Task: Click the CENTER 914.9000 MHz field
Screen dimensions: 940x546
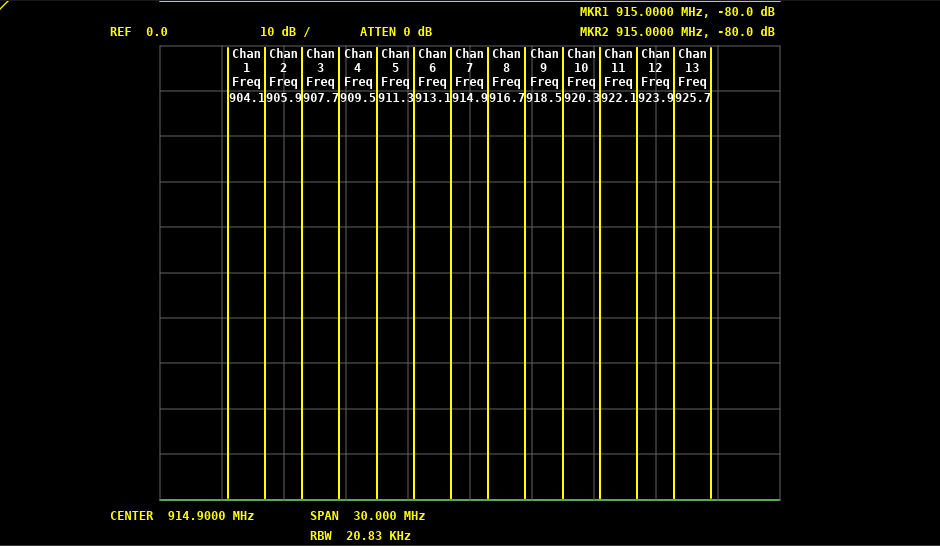Action: pos(182,516)
